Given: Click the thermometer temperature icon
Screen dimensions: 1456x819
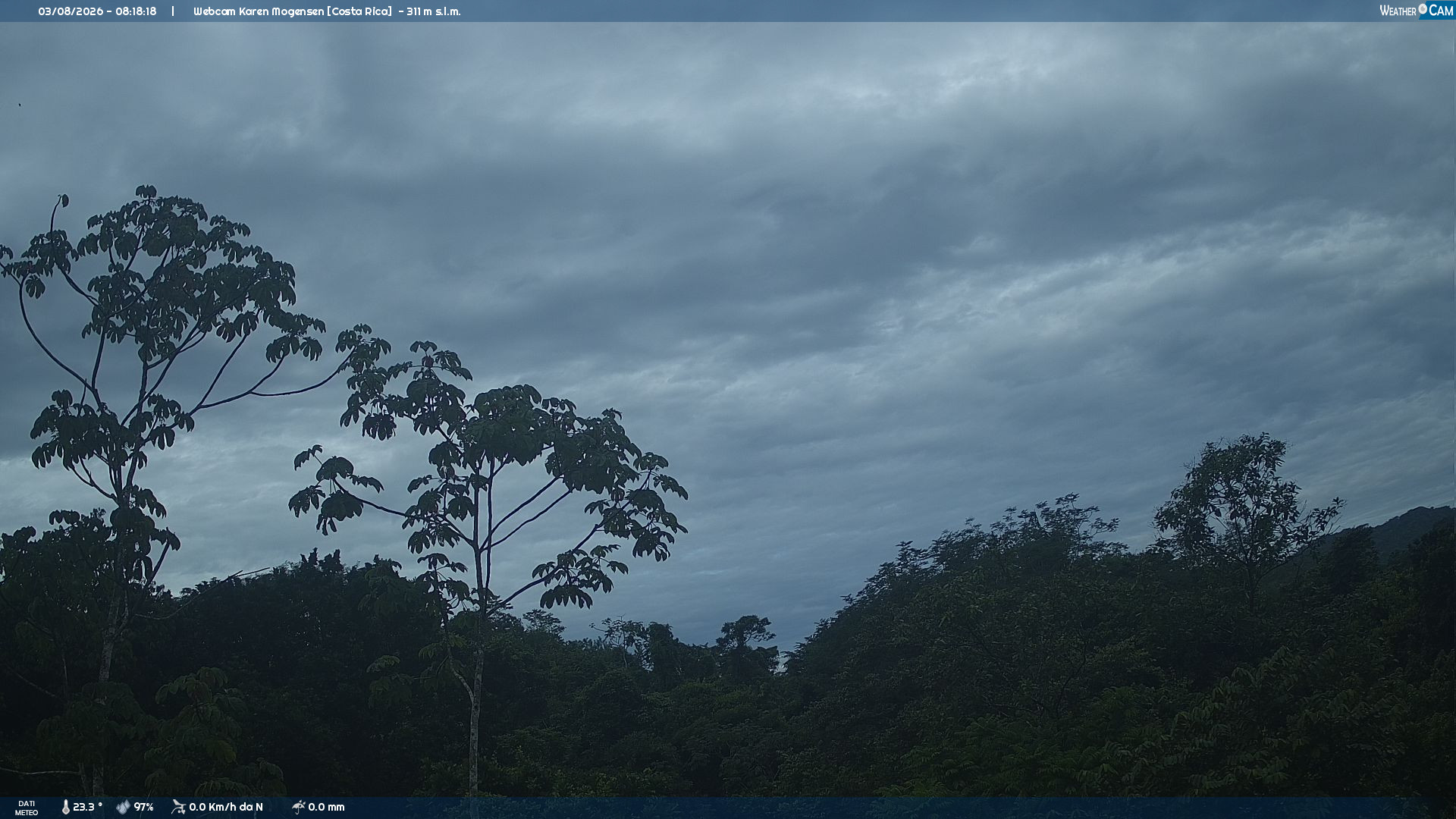Looking at the screenshot, I should (66, 808).
